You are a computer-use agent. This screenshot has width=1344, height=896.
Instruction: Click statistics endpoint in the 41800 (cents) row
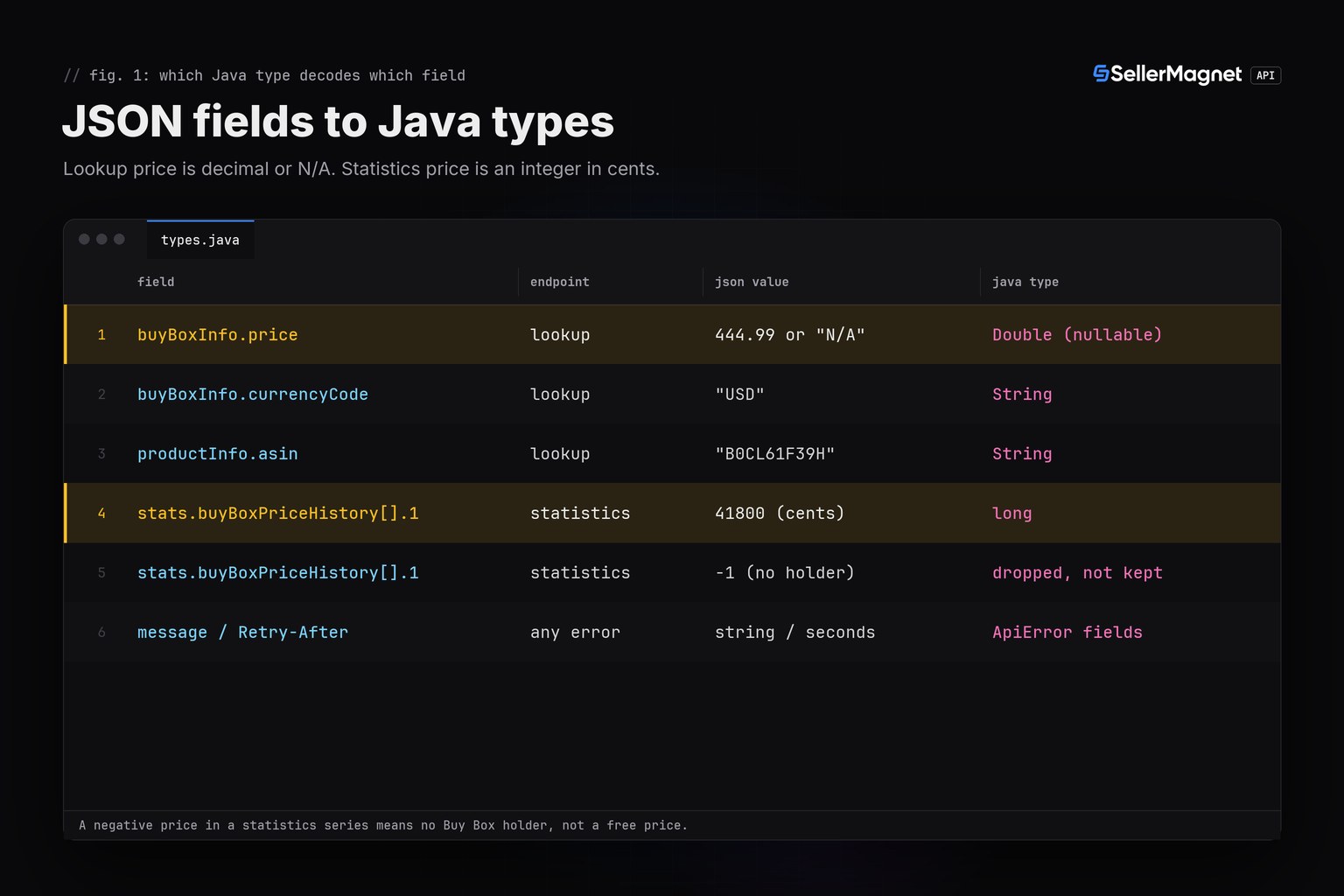[x=580, y=513]
